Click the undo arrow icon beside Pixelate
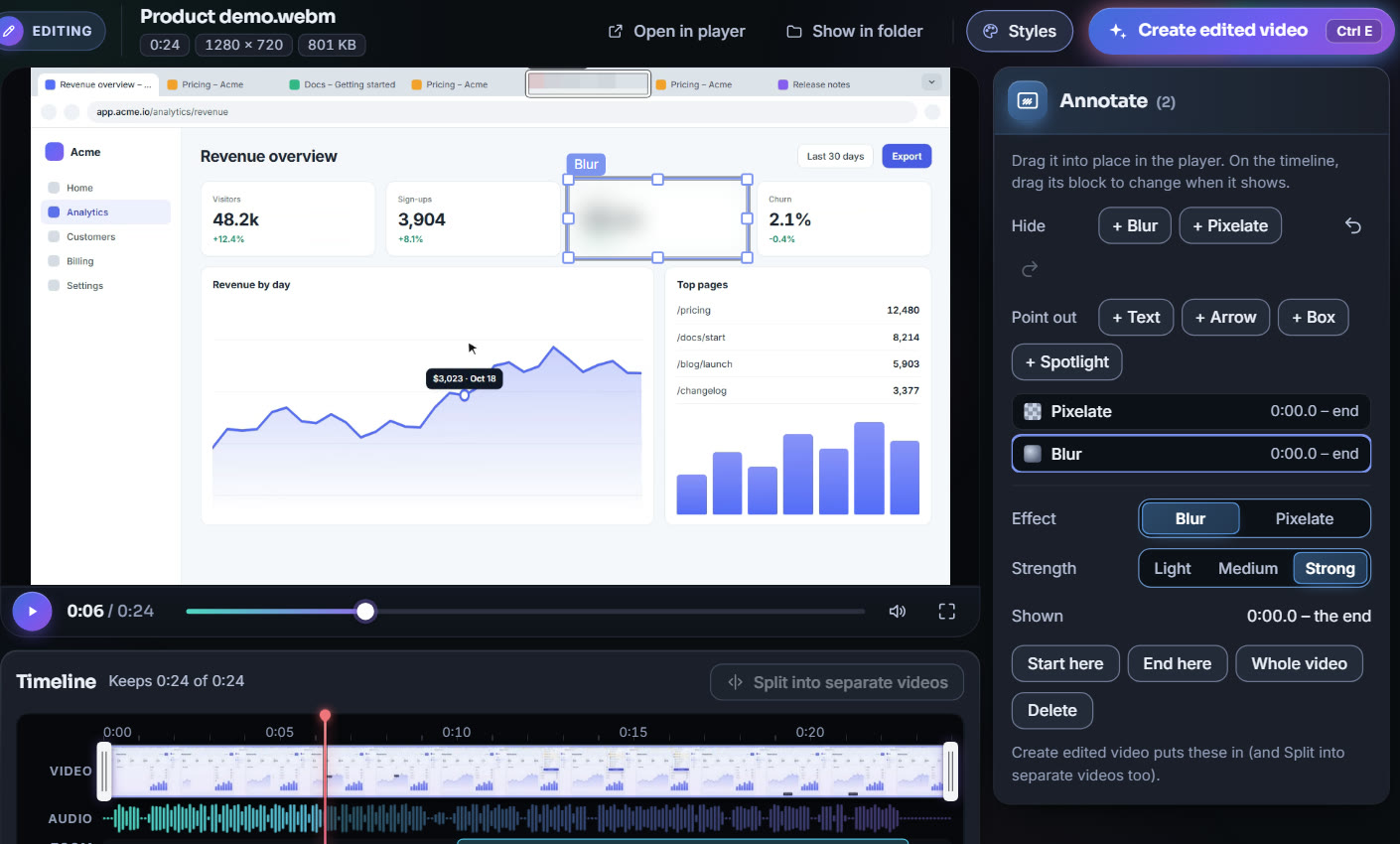The image size is (1400, 844). (1352, 225)
